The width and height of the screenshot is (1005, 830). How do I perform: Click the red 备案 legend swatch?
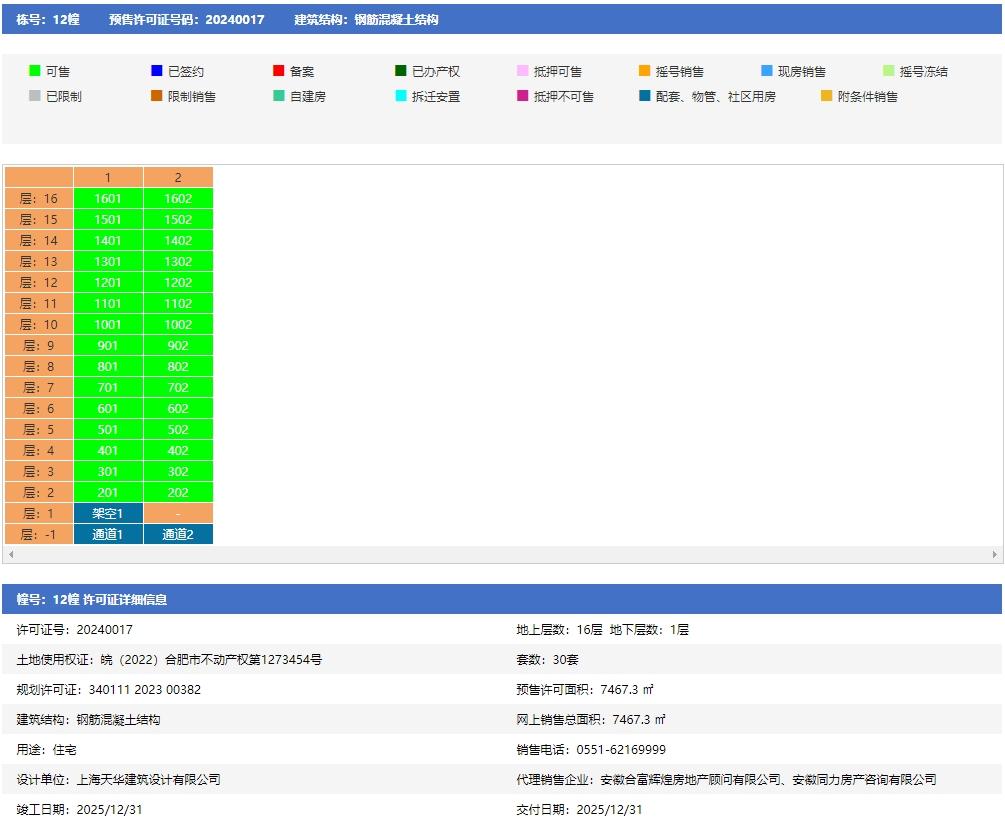278,71
